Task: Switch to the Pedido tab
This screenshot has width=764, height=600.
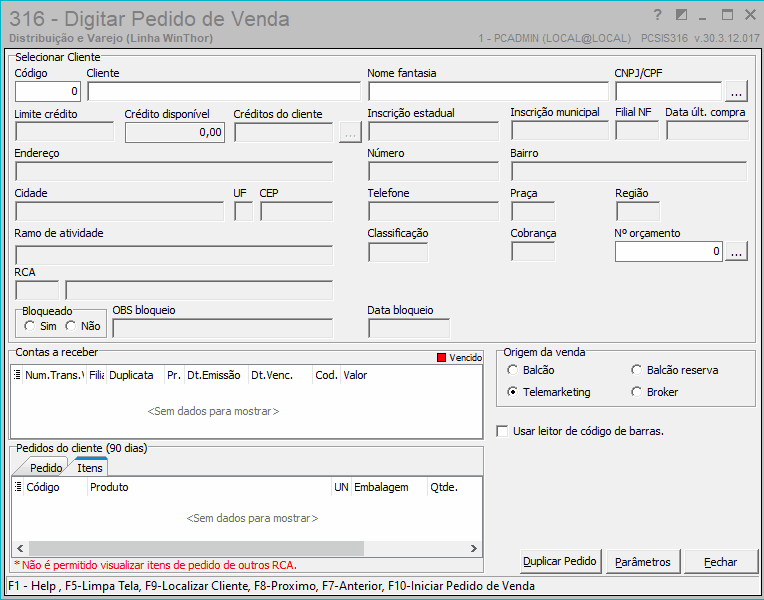Action: coord(46,468)
